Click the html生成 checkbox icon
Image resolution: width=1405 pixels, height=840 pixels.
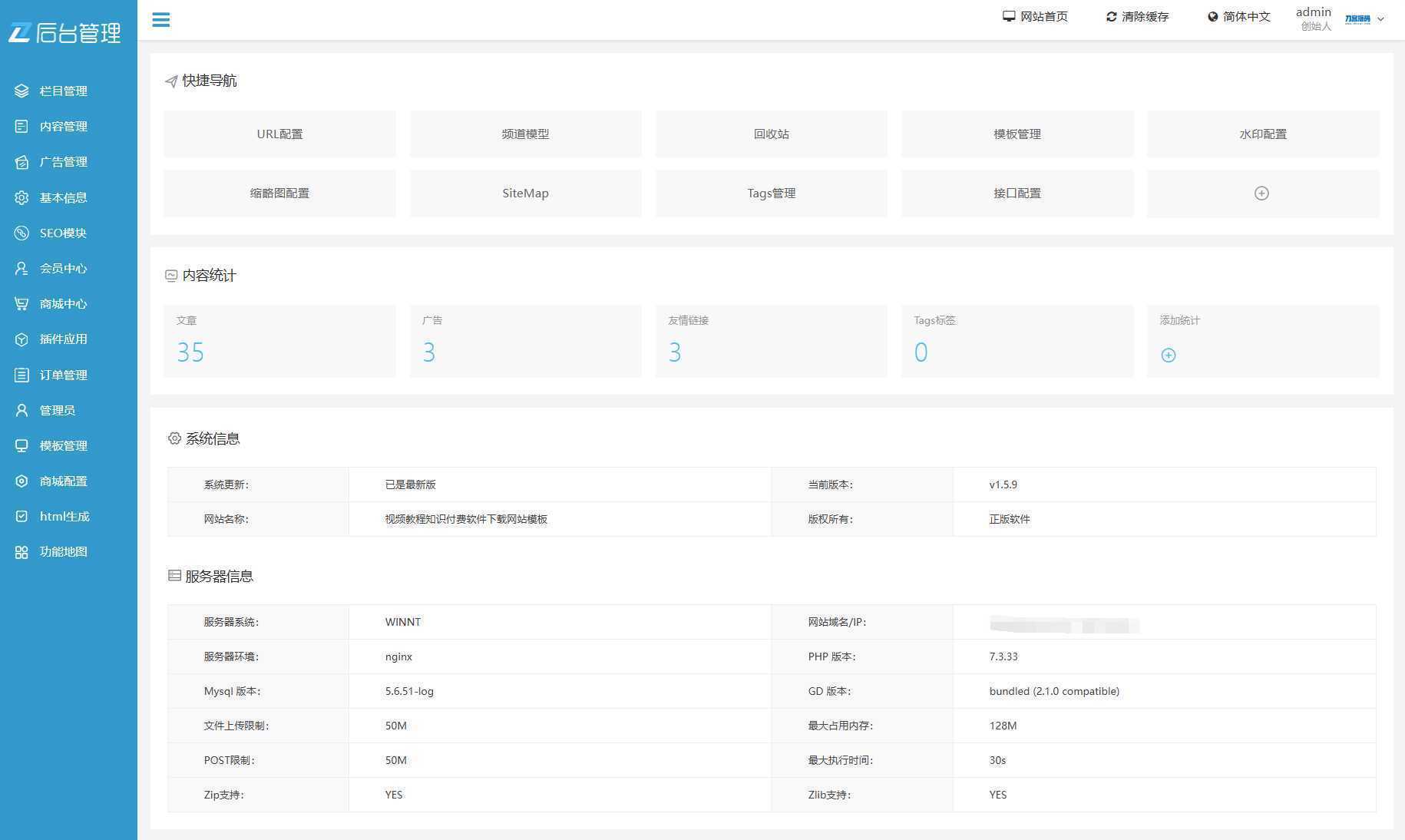21,516
